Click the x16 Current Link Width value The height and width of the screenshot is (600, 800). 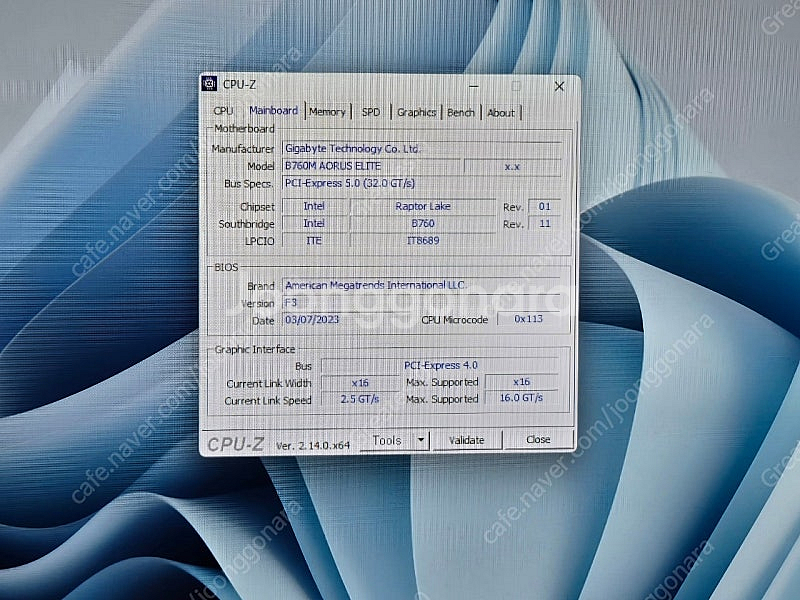pos(360,383)
